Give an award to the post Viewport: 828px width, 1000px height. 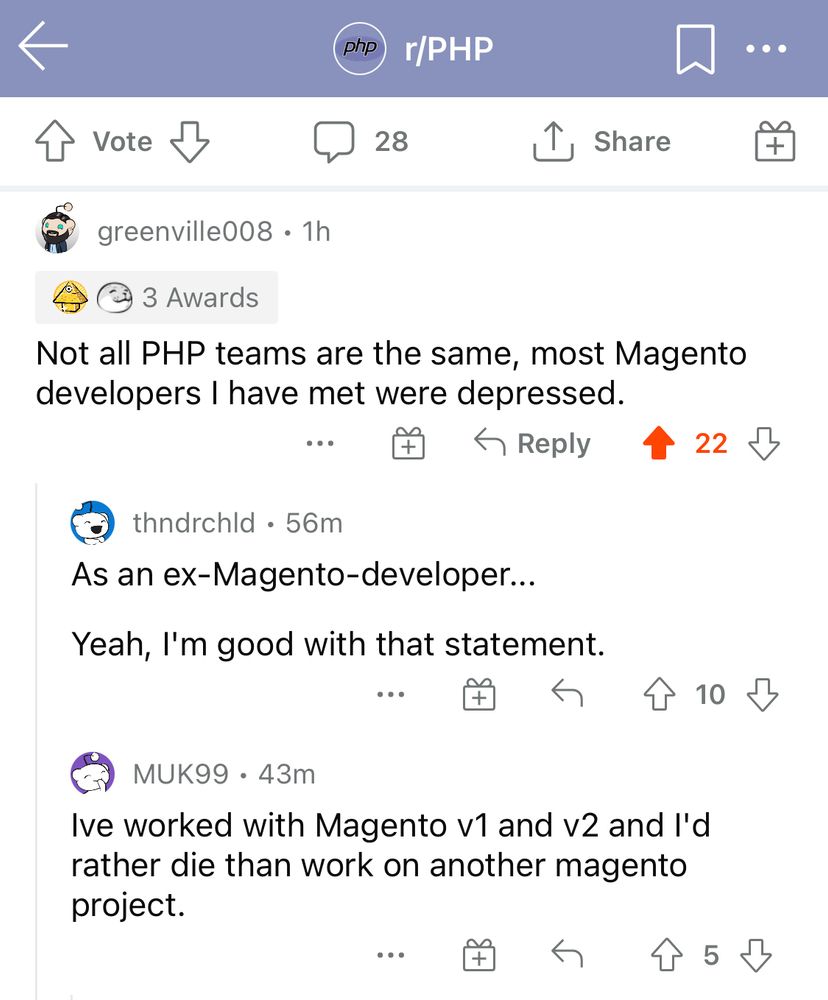click(x=774, y=142)
